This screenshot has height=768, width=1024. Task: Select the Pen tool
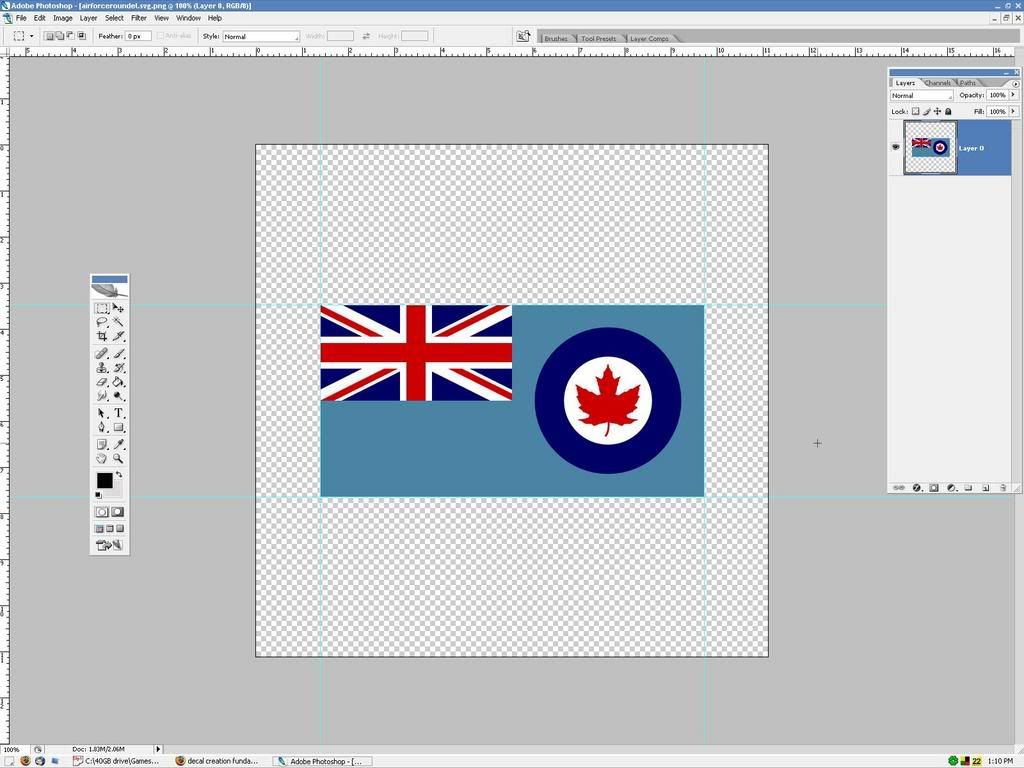(102, 428)
